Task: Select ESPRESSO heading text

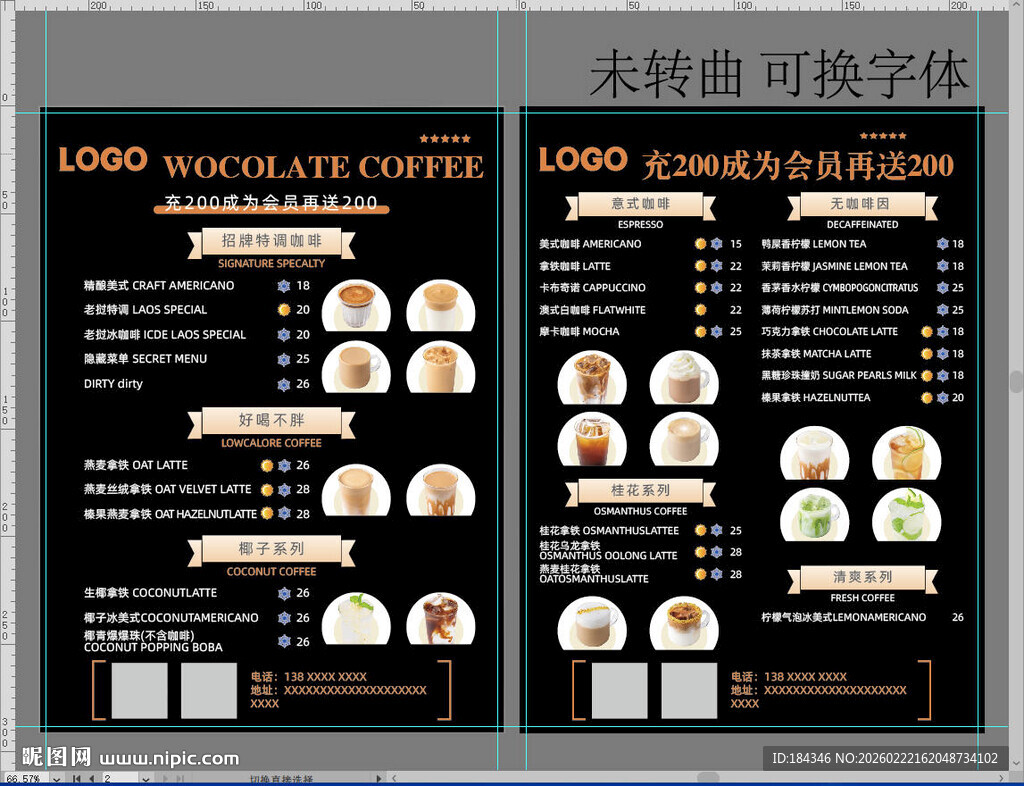Action: [641, 225]
